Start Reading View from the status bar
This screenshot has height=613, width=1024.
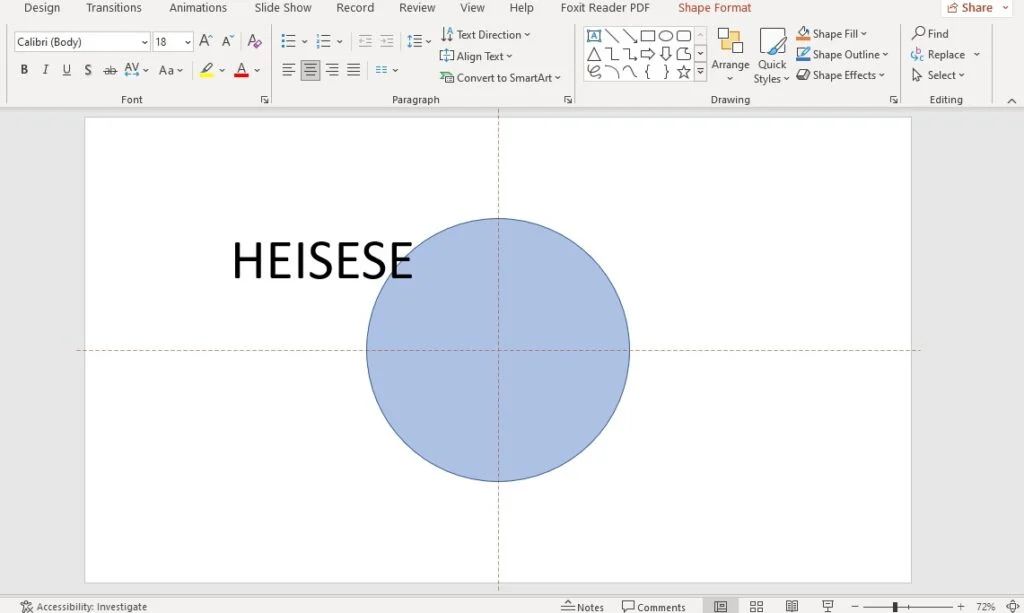tap(792, 605)
